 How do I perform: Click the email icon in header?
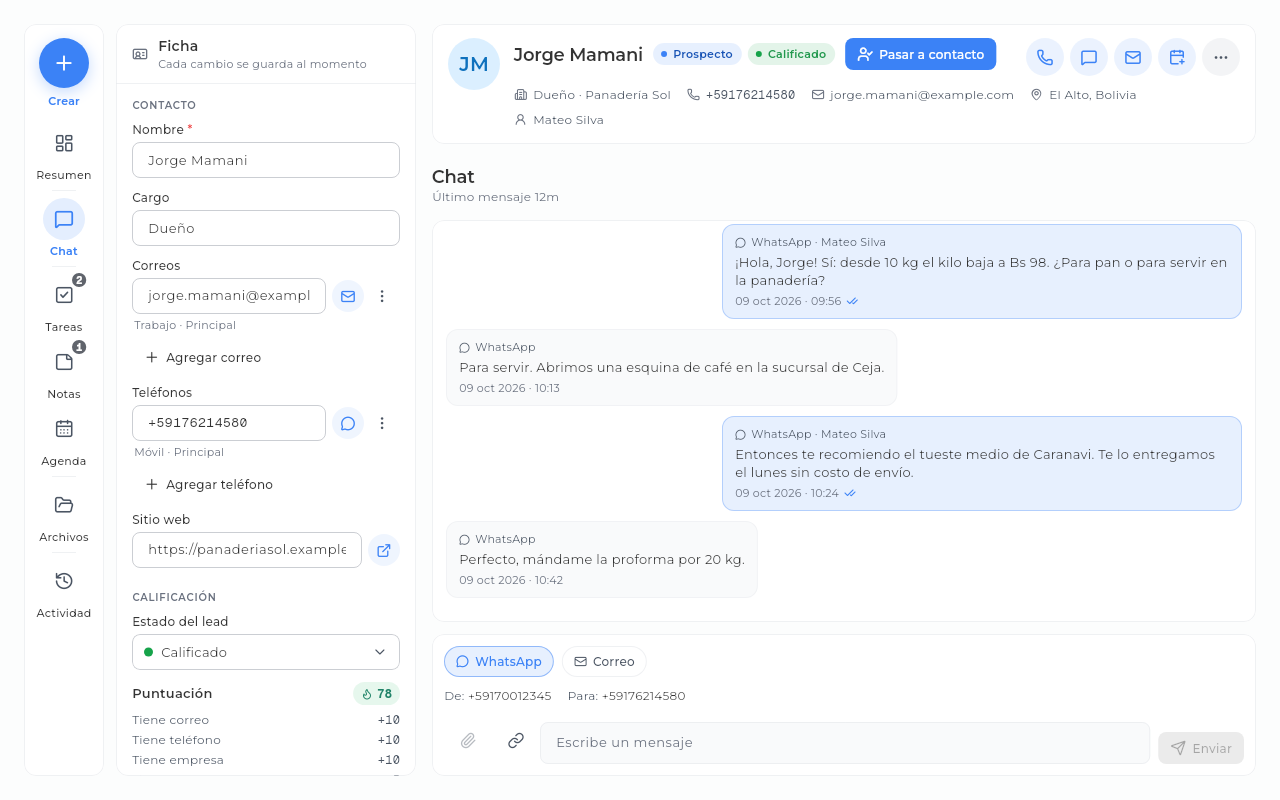pyautogui.click(x=1133, y=57)
